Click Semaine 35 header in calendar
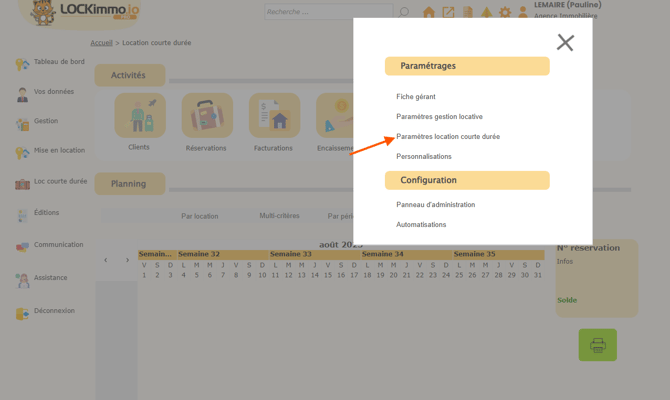 tap(499, 254)
